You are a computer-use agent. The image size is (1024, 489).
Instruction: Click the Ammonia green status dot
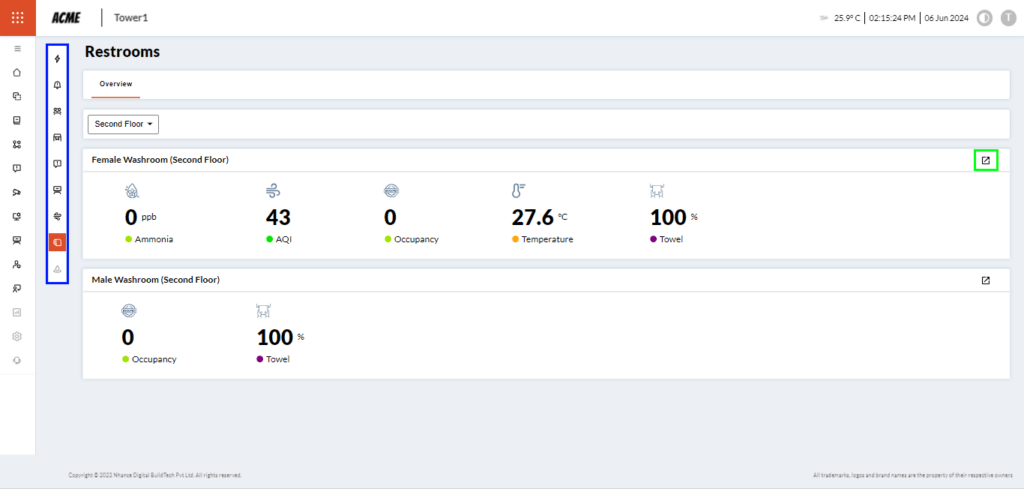coord(129,240)
